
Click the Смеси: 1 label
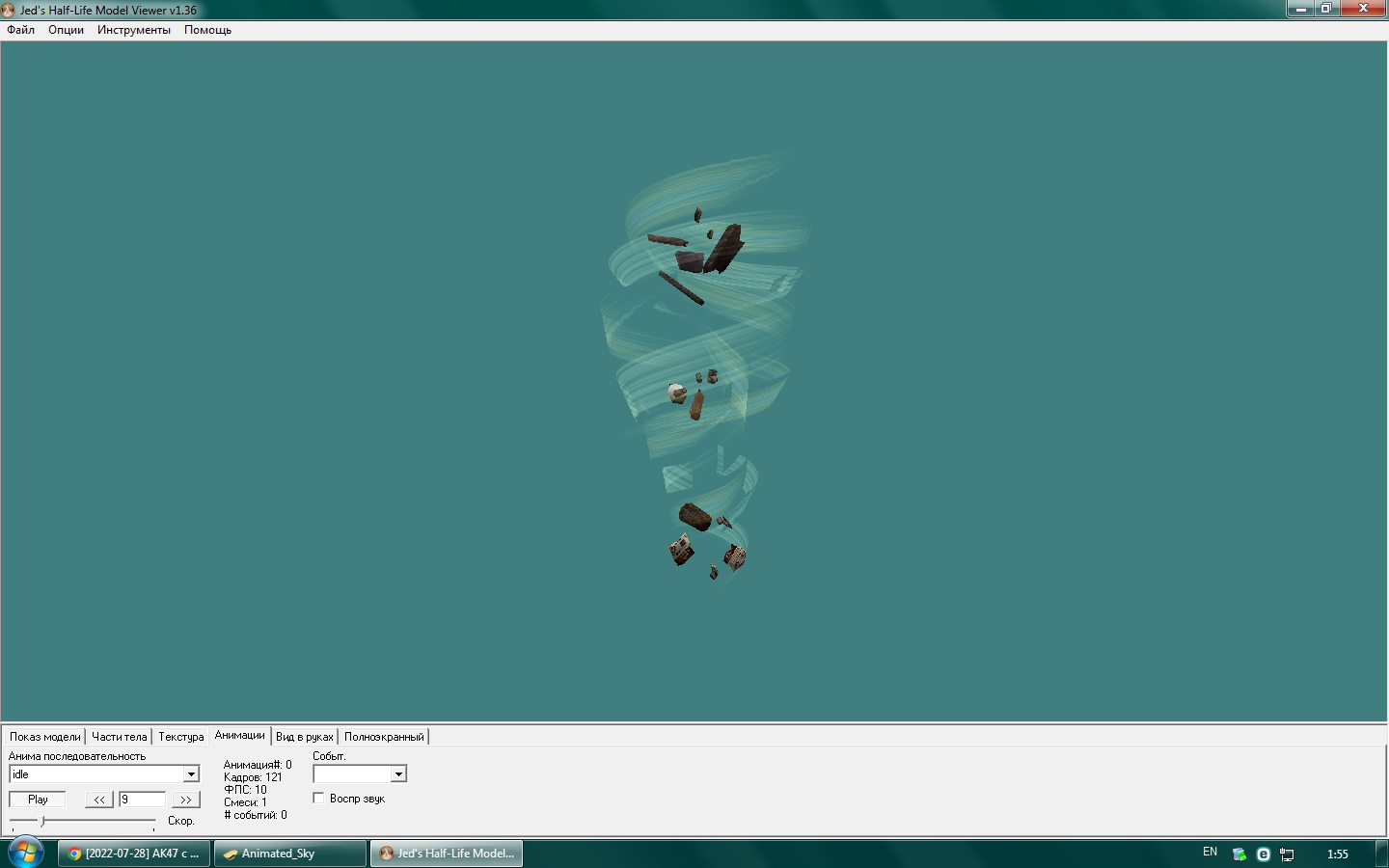[x=245, y=802]
